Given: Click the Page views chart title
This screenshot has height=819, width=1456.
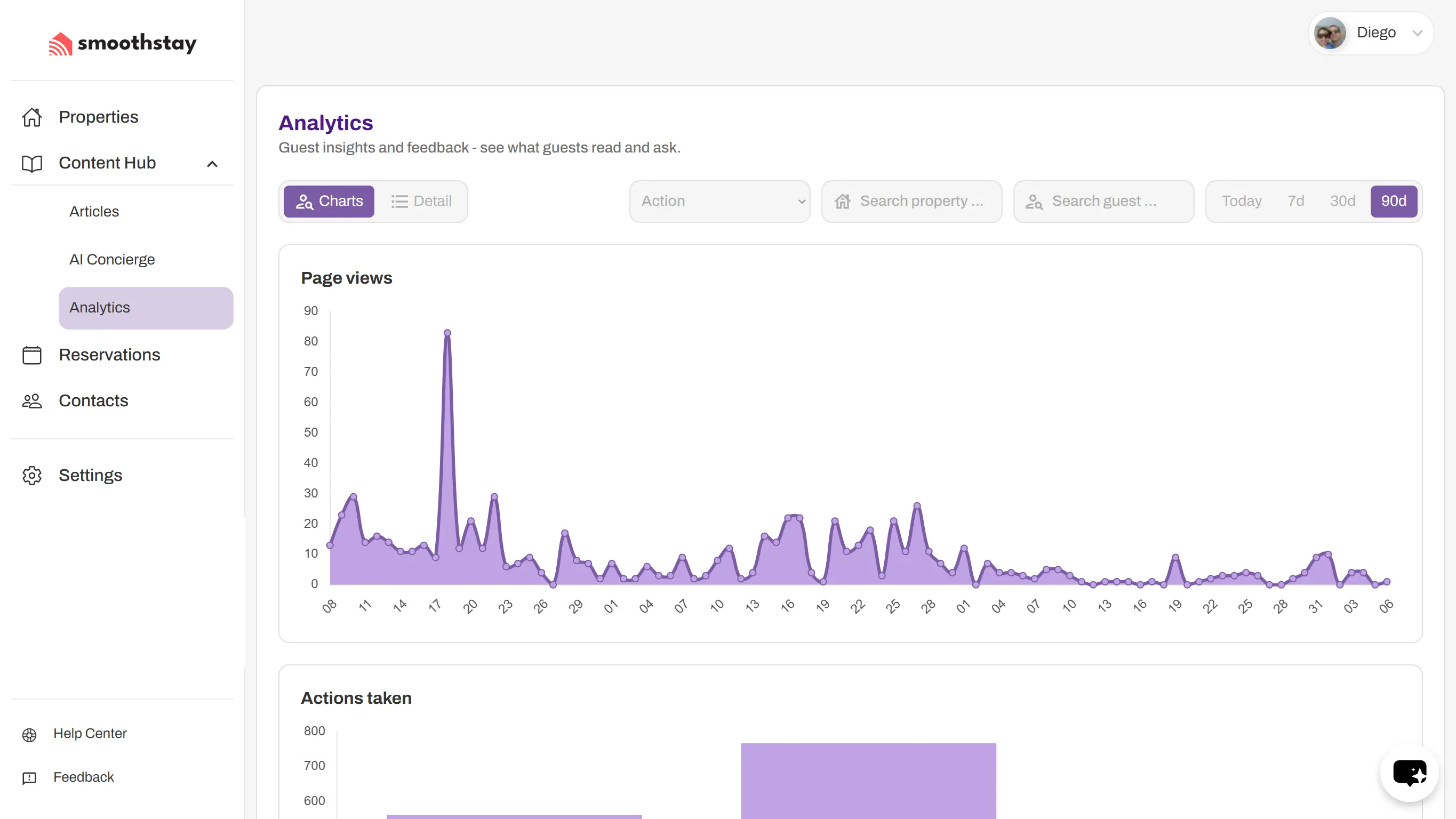Looking at the screenshot, I should (x=347, y=278).
